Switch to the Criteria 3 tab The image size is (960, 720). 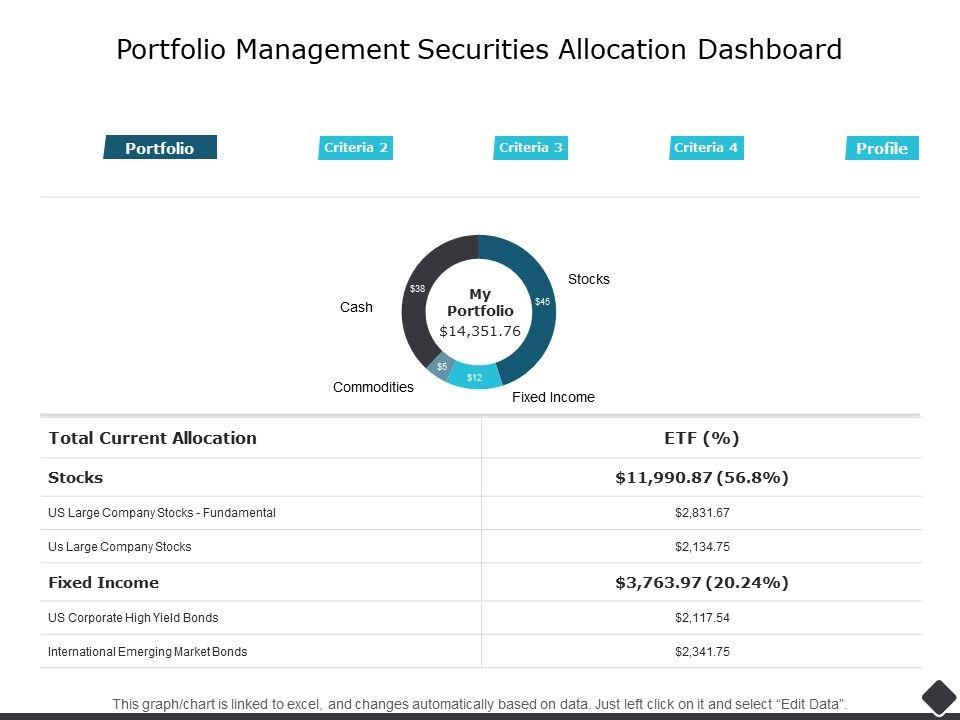[x=531, y=148]
